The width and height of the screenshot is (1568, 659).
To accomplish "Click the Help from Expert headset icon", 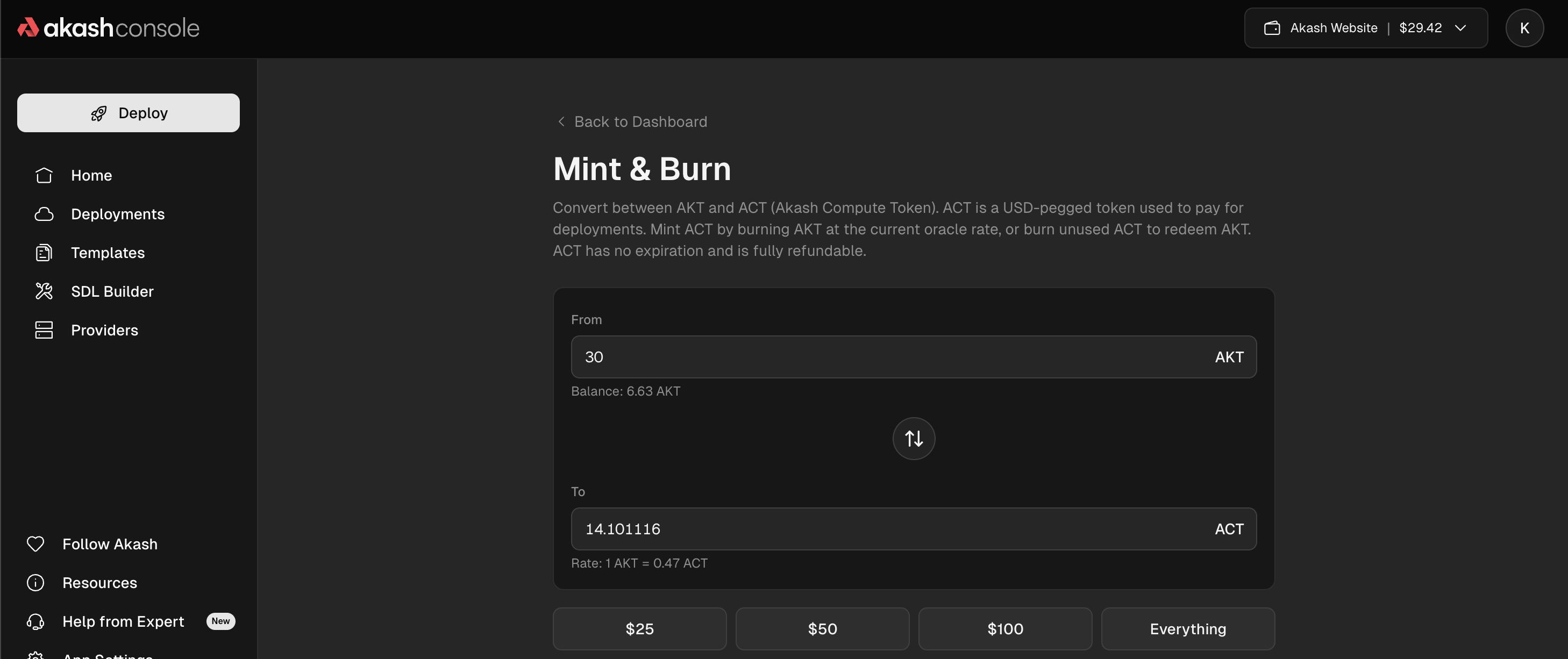I will tap(35, 621).
